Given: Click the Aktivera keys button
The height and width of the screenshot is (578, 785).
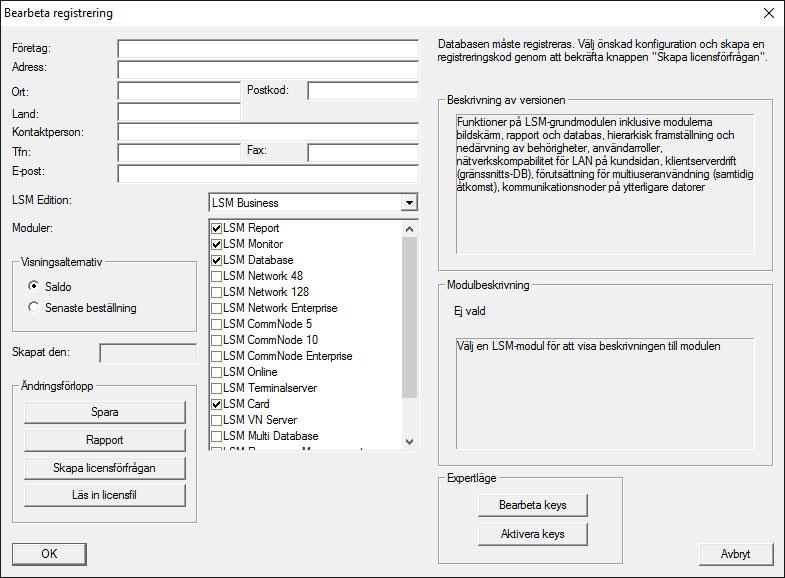Looking at the screenshot, I should 533,534.
